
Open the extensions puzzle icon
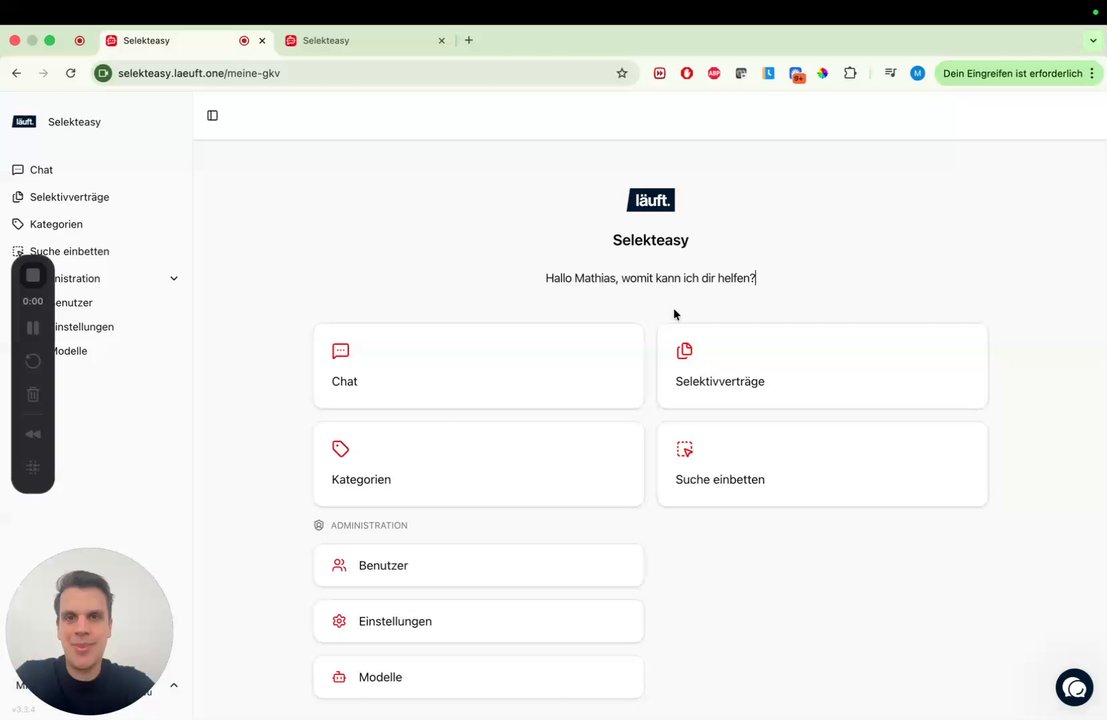pyautogui.click(x=850, y=73)
